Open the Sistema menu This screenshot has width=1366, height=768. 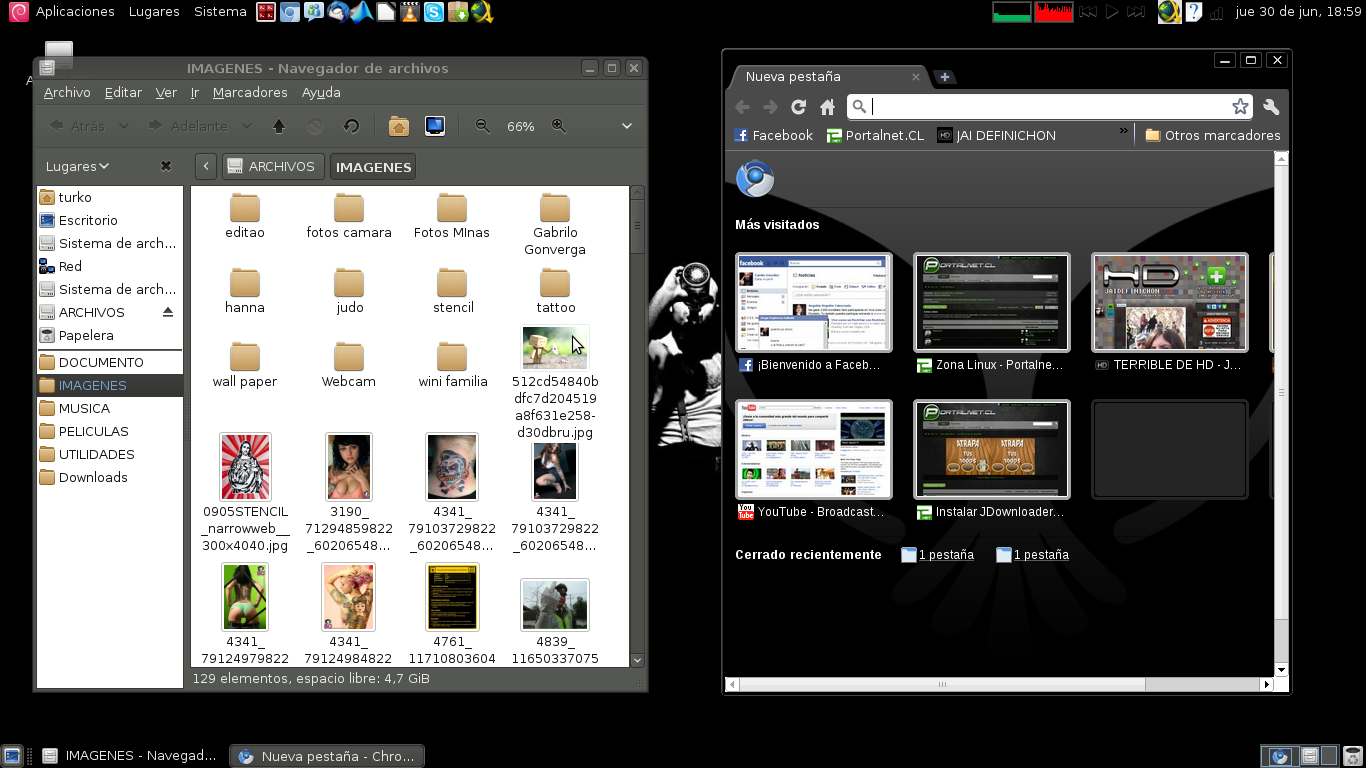click(220, 12)
